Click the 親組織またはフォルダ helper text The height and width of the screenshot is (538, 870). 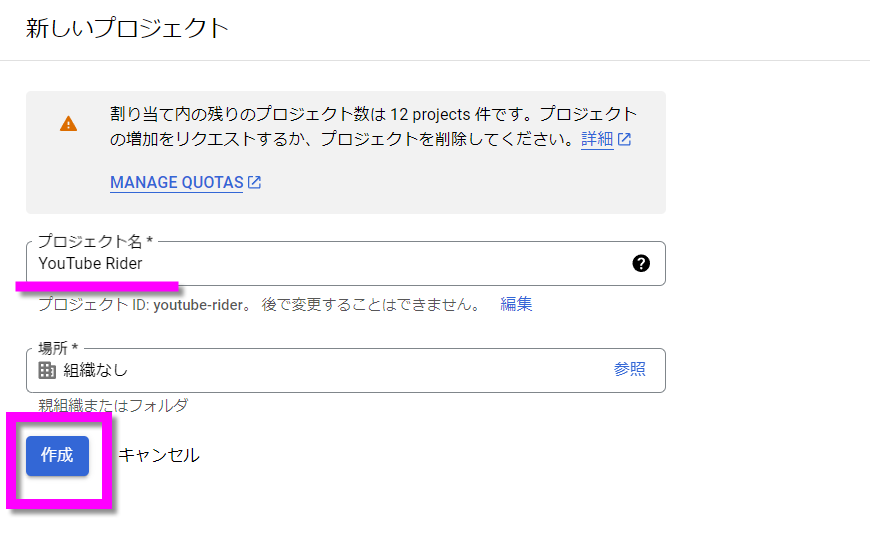113,405
